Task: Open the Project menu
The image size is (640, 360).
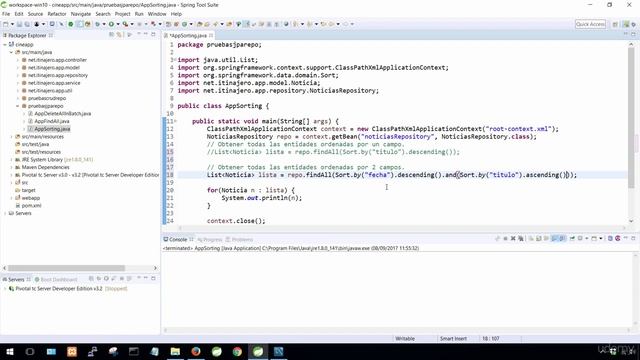Action: [x=122, y=14]
